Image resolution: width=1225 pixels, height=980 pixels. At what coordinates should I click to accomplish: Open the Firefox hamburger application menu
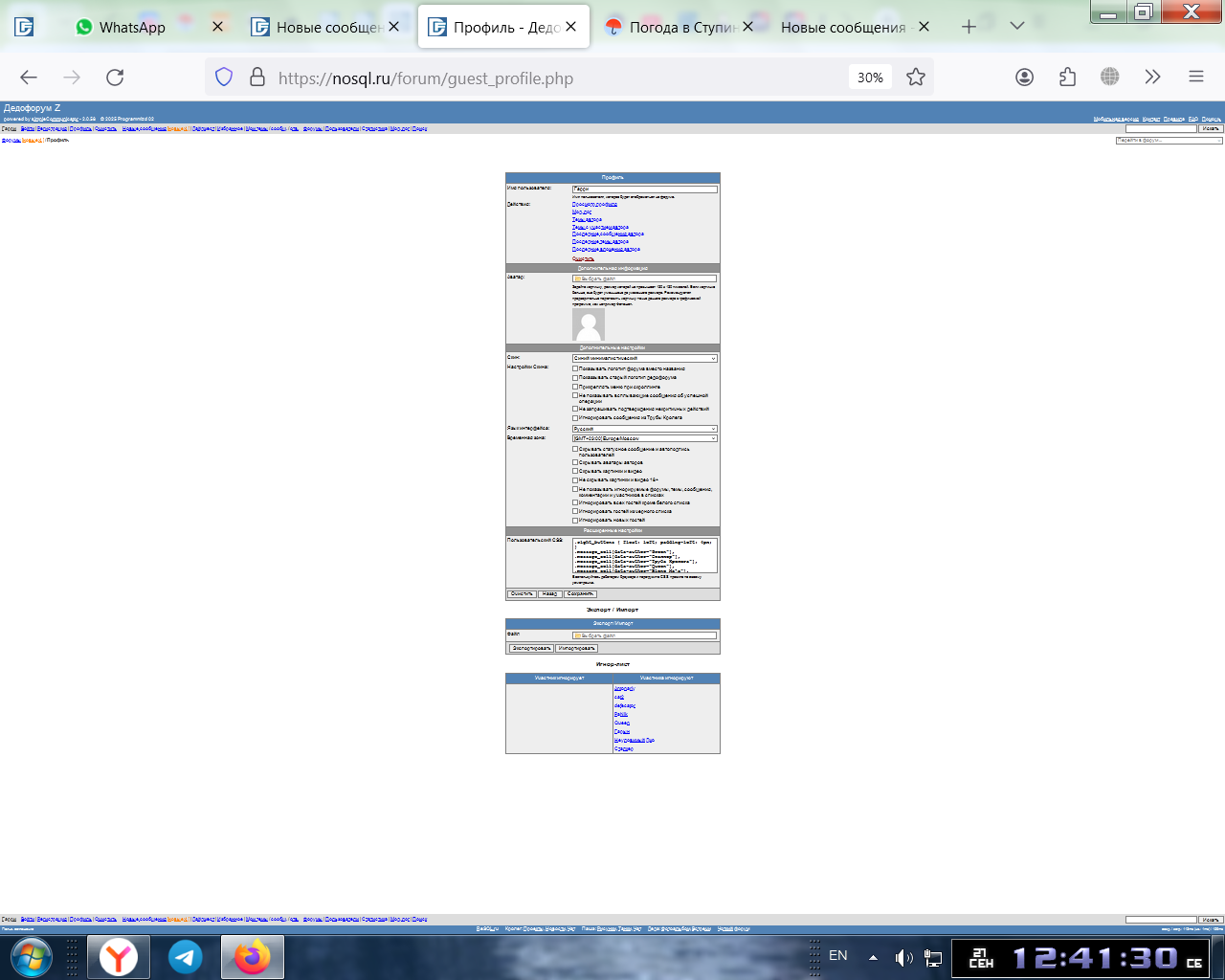point(1195,78)
